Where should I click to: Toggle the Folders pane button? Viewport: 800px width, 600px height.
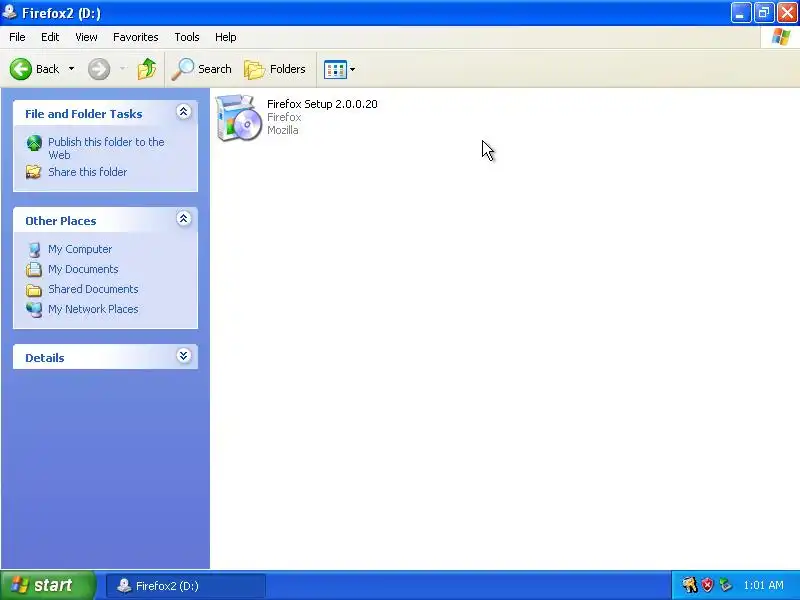point(274,69)
